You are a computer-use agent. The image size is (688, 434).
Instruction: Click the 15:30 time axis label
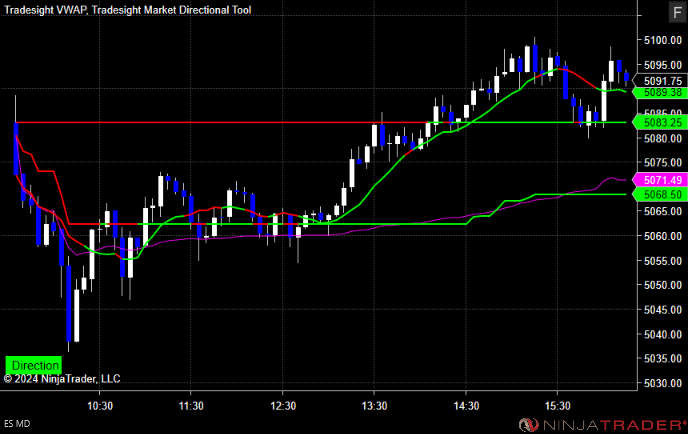tap(558, 406)
